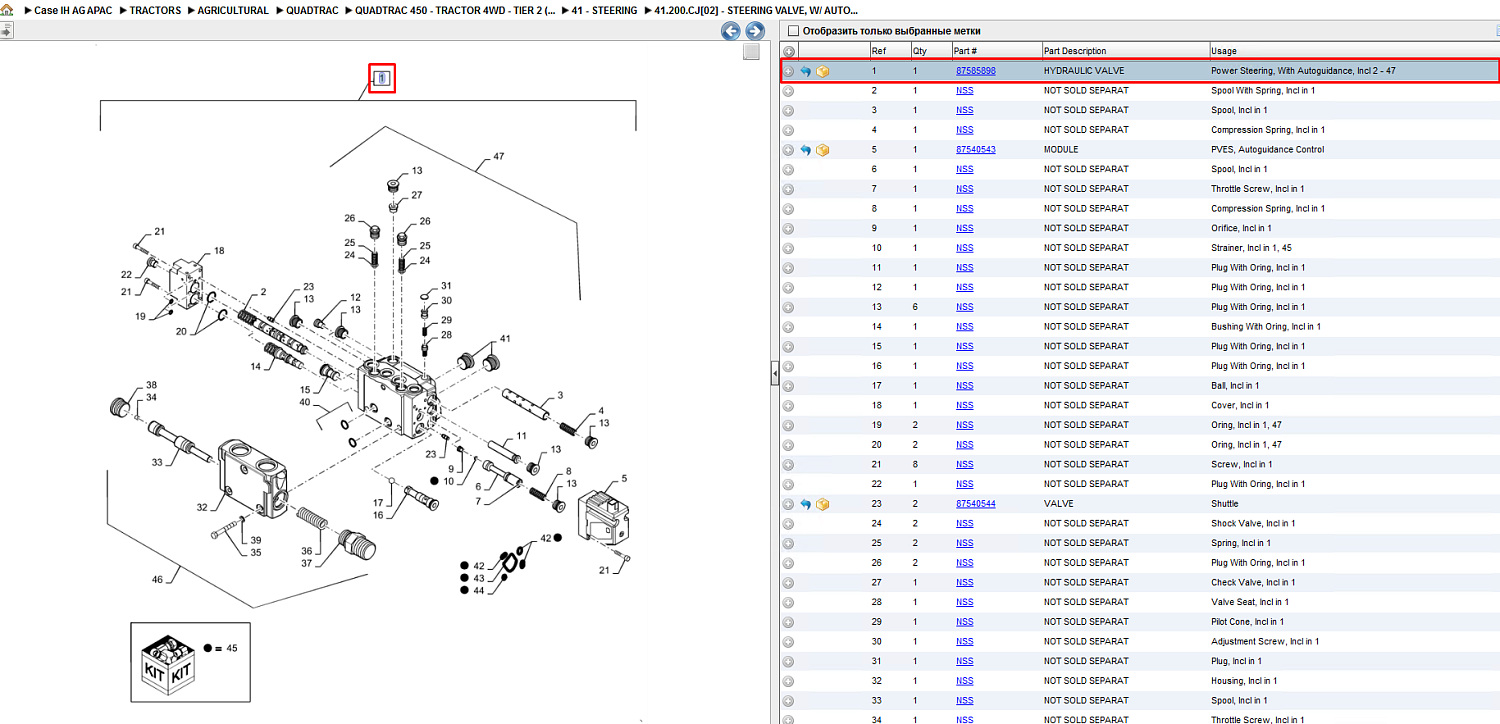Click the panel arrow icon below the home icon

pos(6,31)
